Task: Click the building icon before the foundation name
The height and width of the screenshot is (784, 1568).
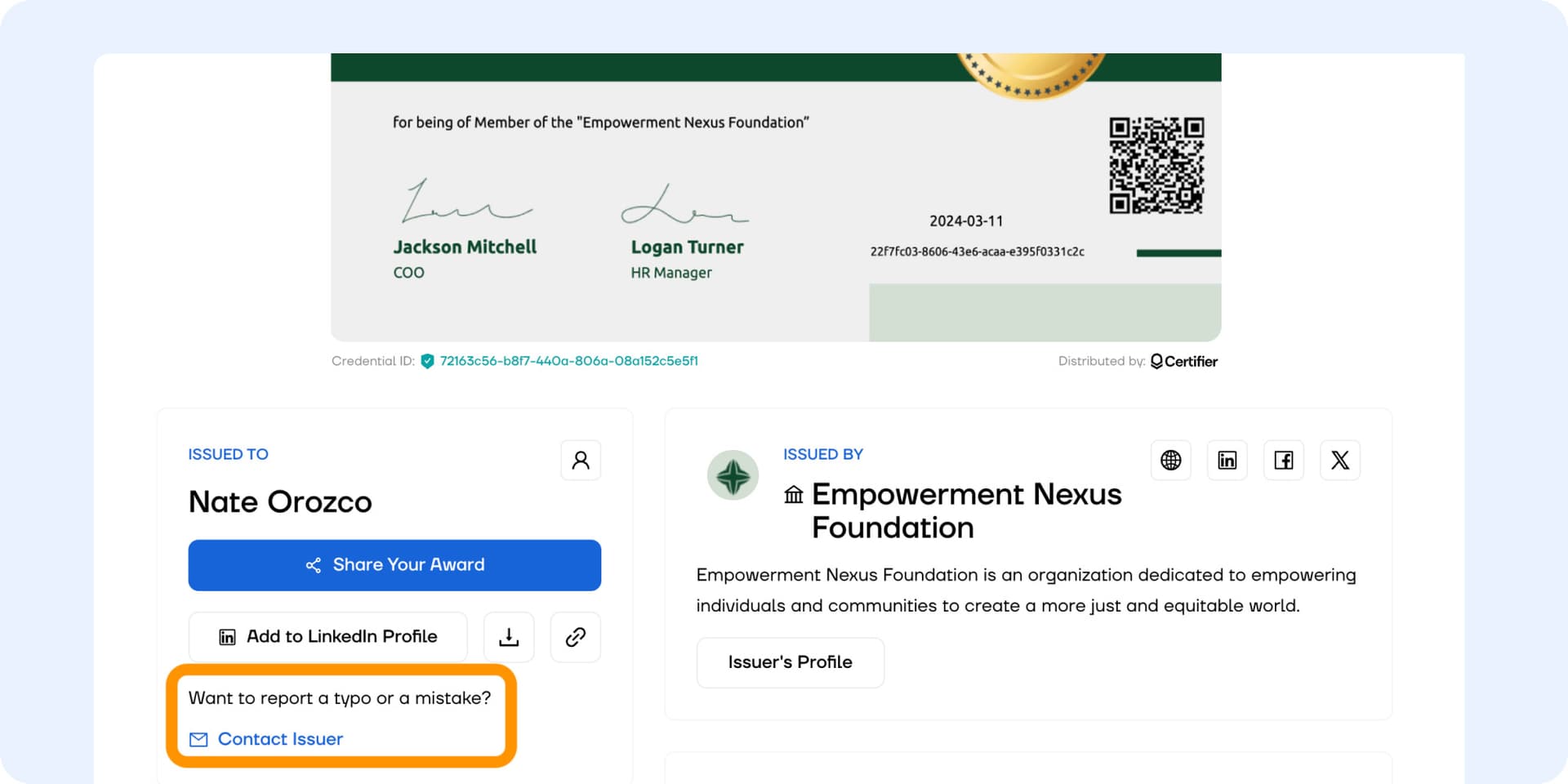Action: coord(793,495)
